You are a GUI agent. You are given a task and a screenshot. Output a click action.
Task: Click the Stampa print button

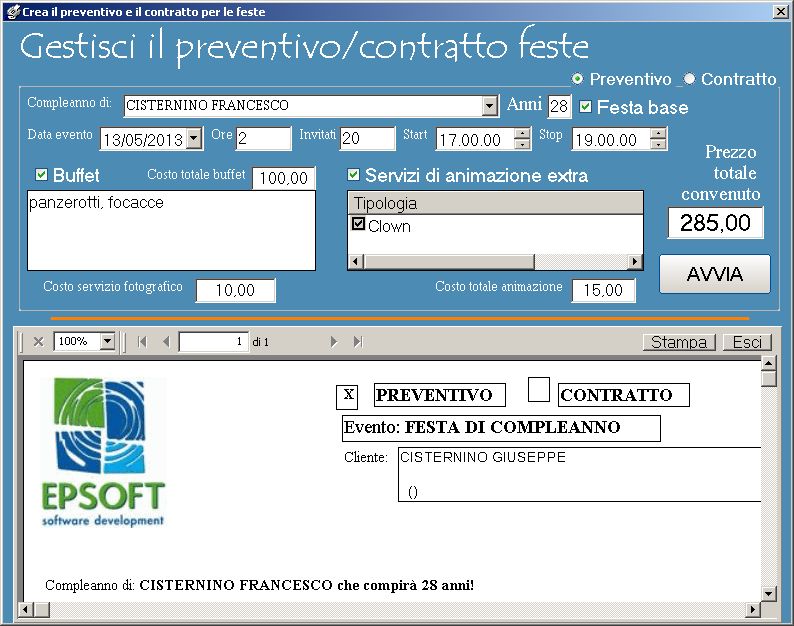click(x=679, y=342)
